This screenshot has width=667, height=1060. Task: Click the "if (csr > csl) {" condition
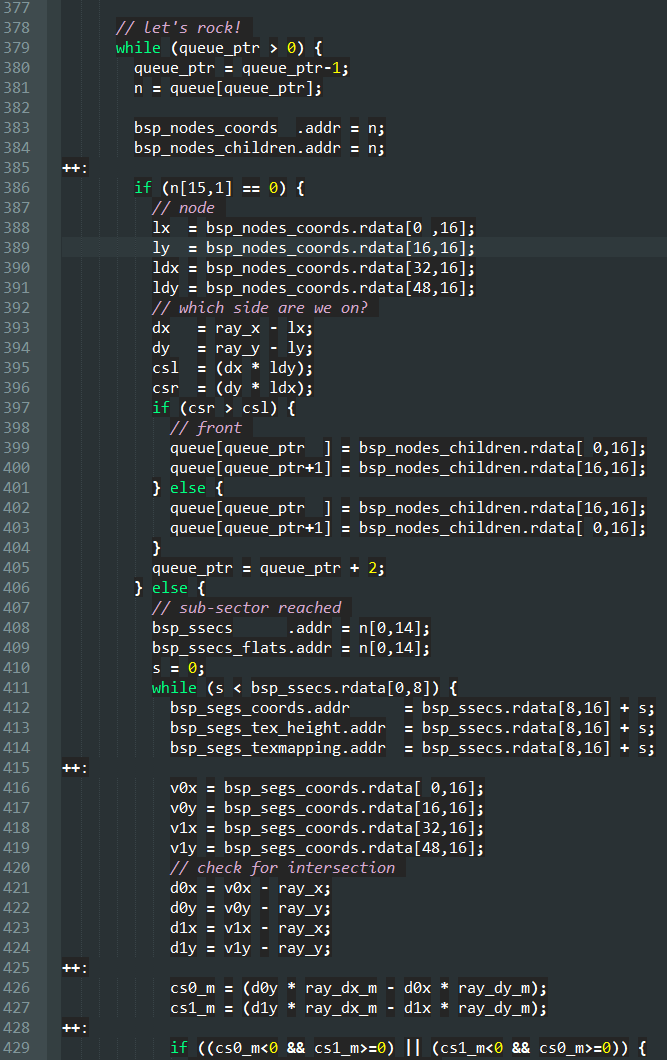pos(224,408)
